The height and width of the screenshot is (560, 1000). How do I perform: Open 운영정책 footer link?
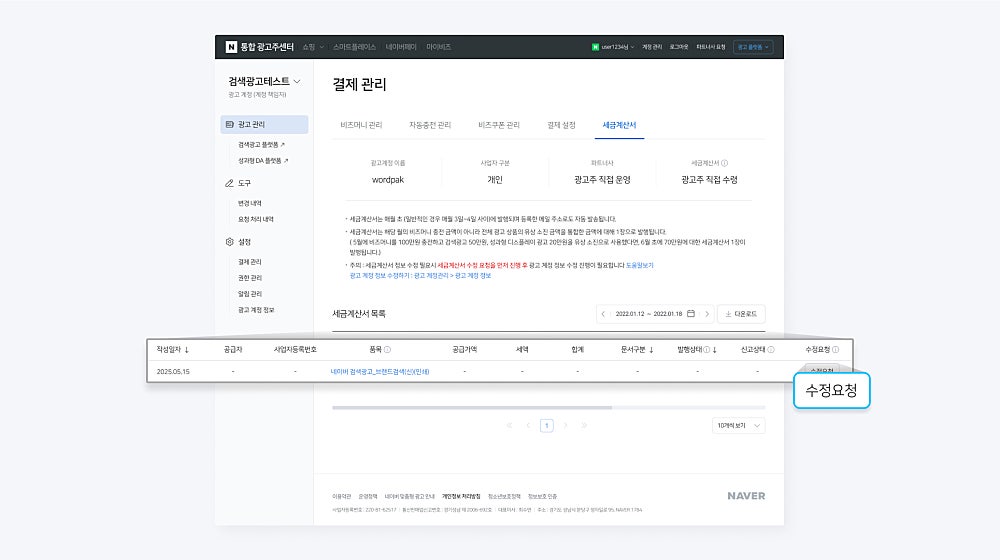[368, 496]
